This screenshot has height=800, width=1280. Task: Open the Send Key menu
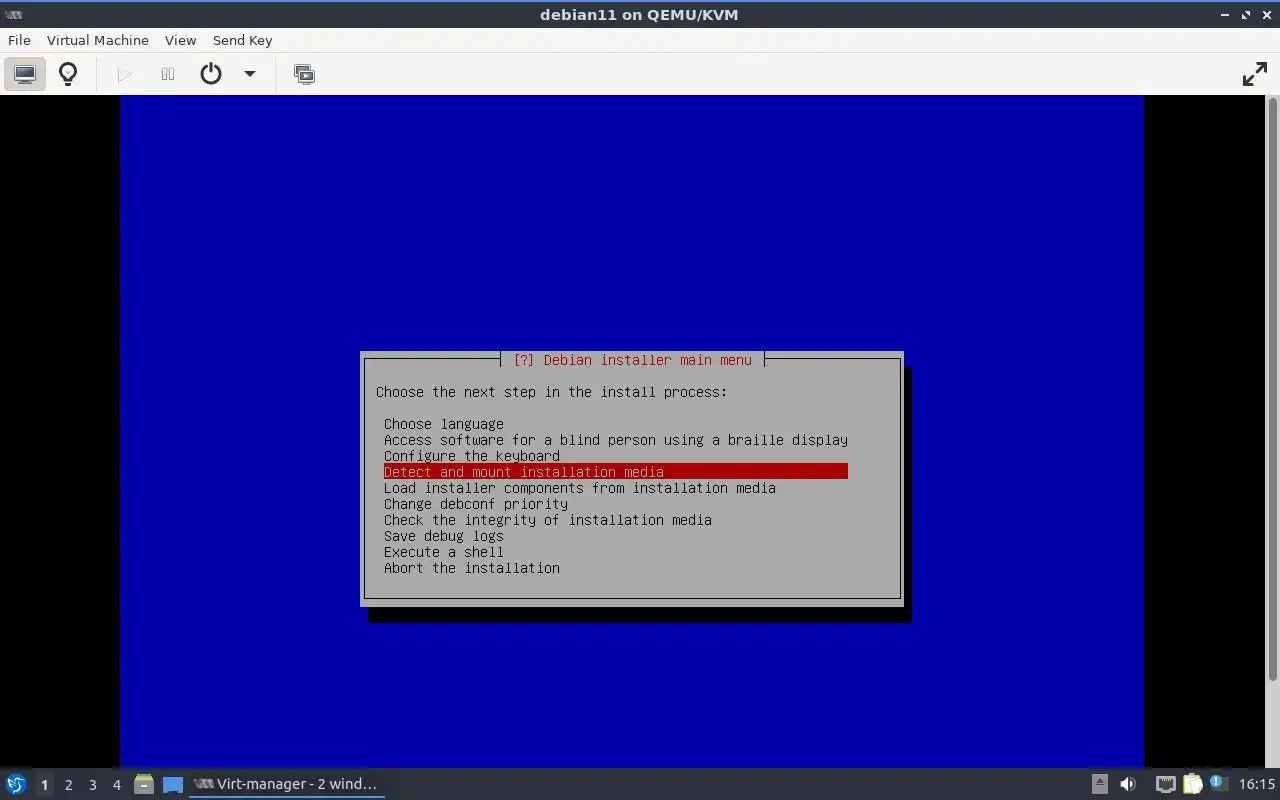pyautogui.click(x=242, y=40)
